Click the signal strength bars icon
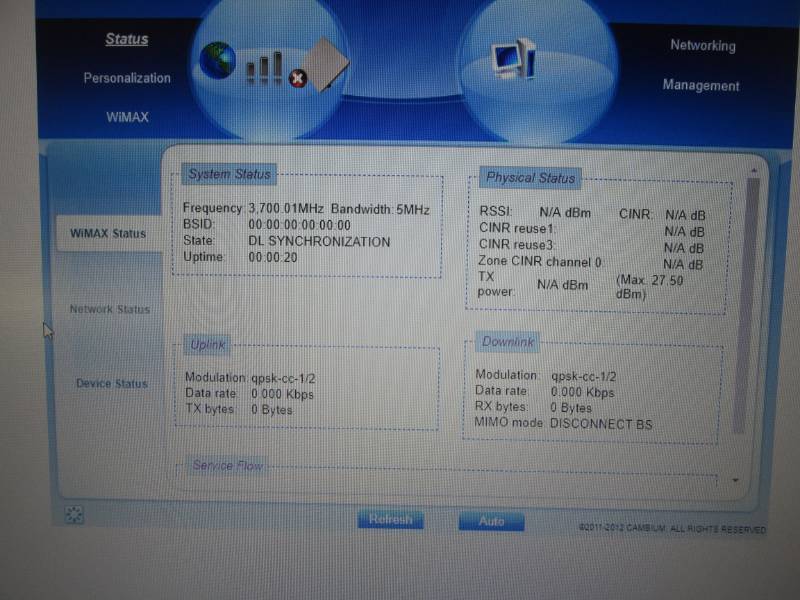 click(x=264, y=68)
